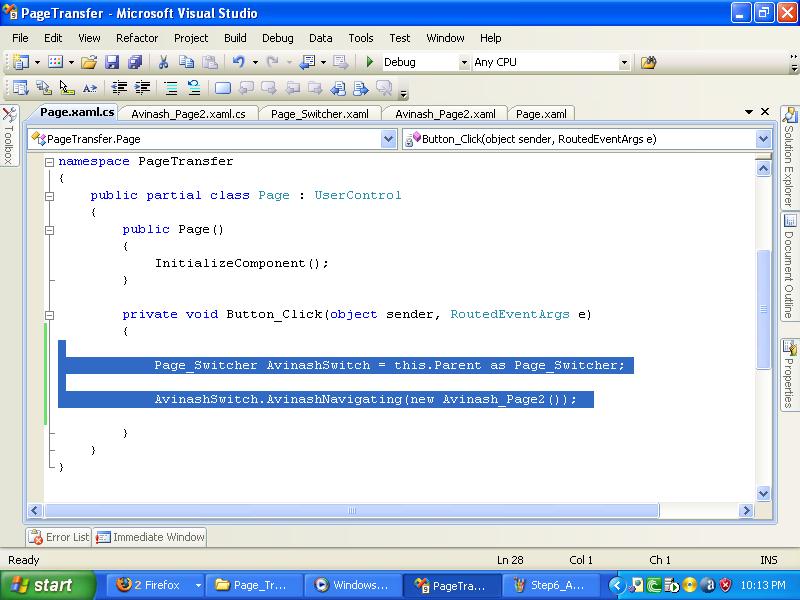800x600 pixels.
Task: Undo the last action
Action: pyautogui.click(x=238, y=62)
